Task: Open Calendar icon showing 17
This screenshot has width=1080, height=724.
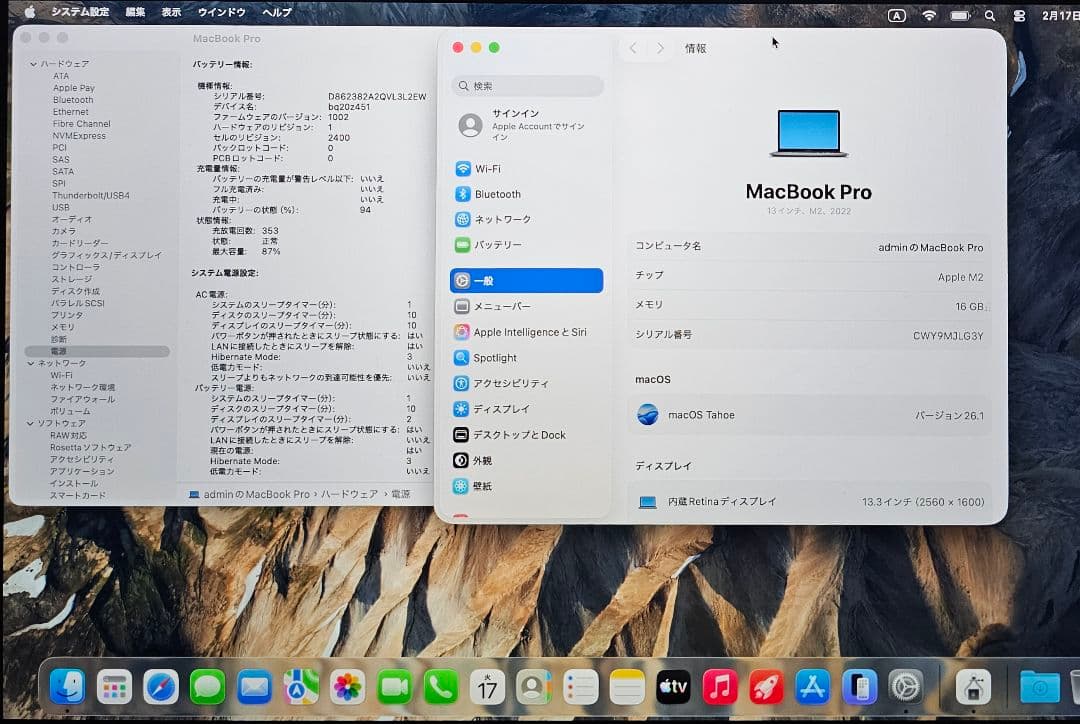Action: tap(487, 687)
